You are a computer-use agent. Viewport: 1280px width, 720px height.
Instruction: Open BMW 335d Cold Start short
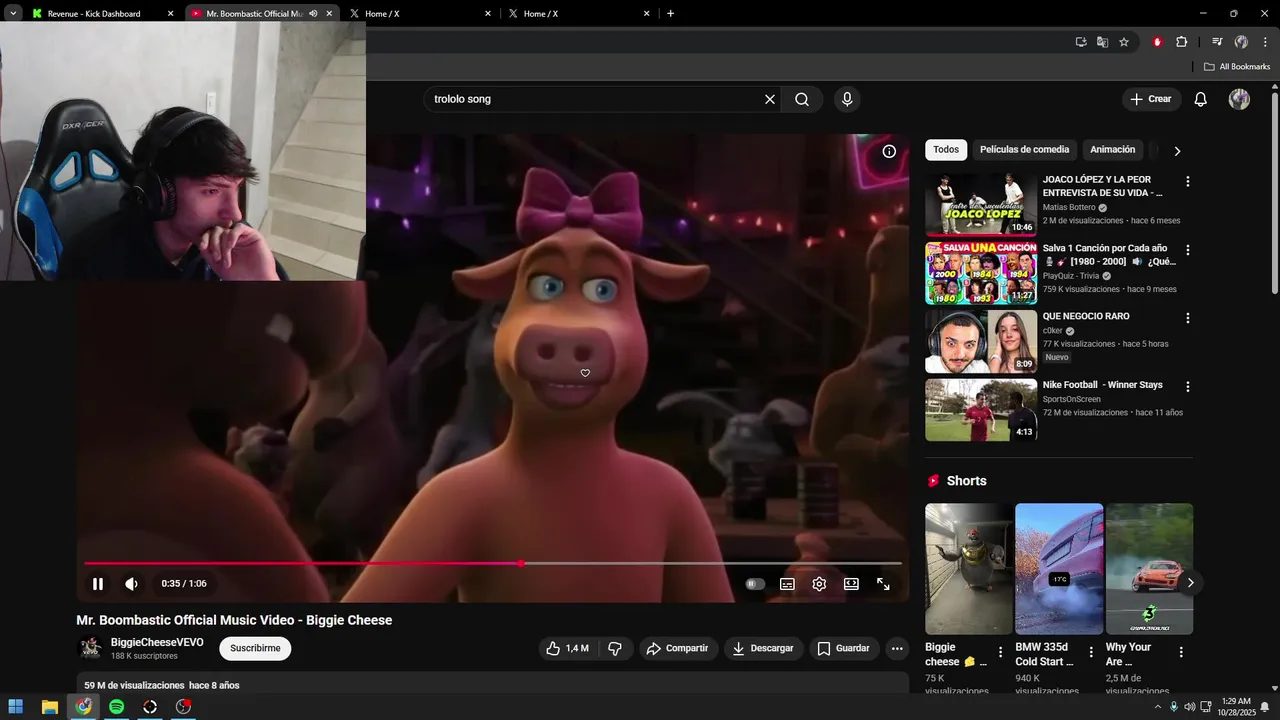tap(1059, 569)
